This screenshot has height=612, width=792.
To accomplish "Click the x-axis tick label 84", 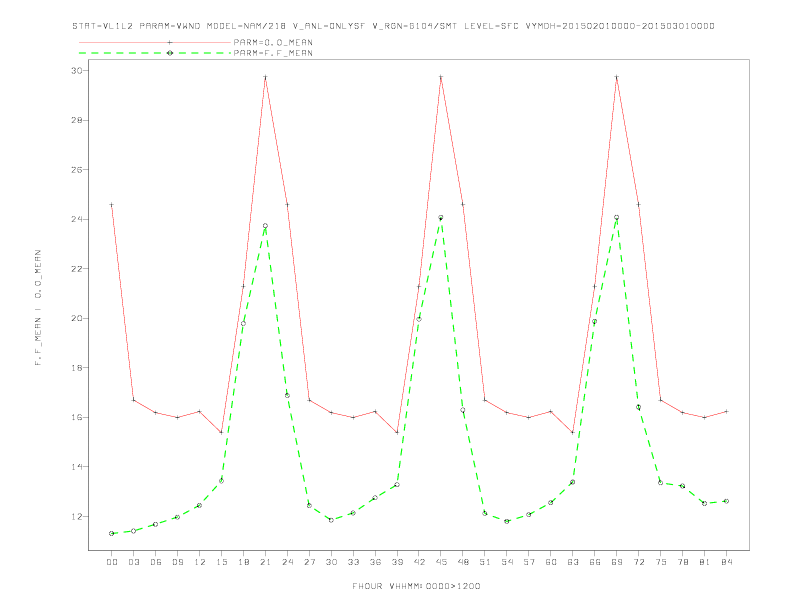I will point(727,562).
